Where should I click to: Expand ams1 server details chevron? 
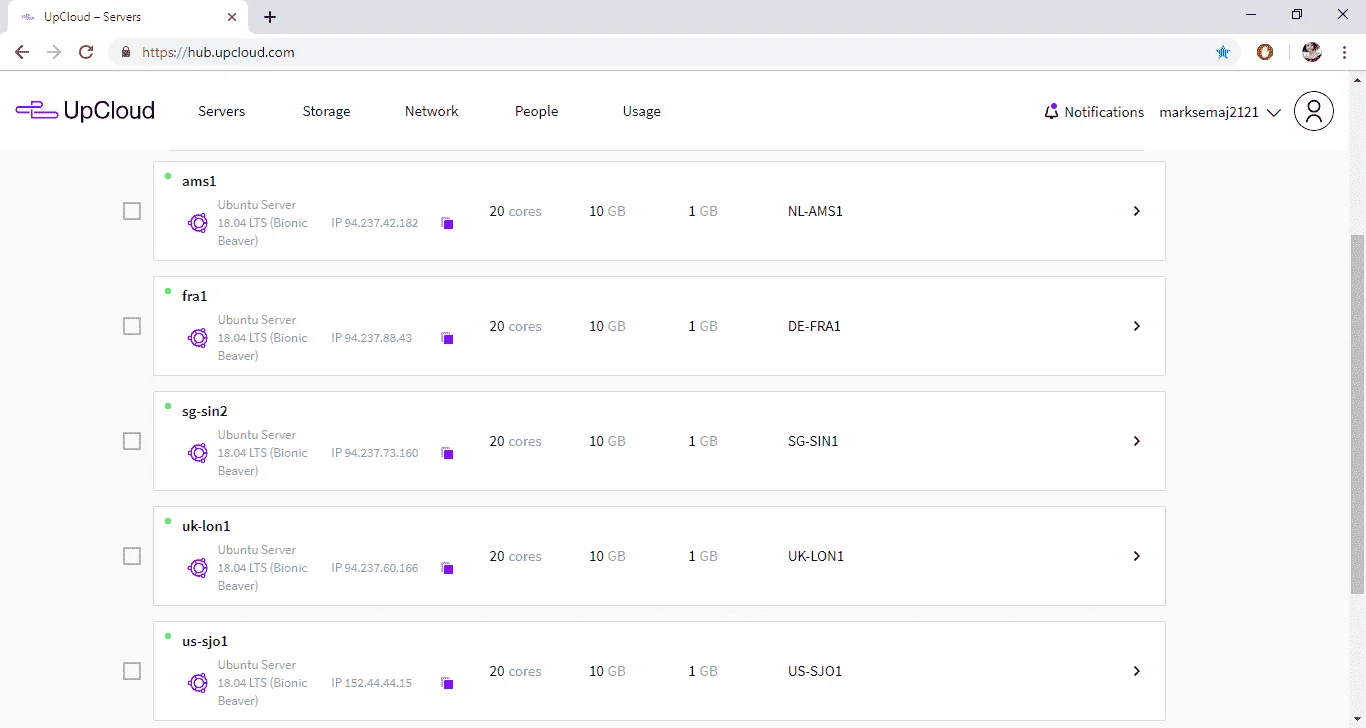(x=1136, y=211)
